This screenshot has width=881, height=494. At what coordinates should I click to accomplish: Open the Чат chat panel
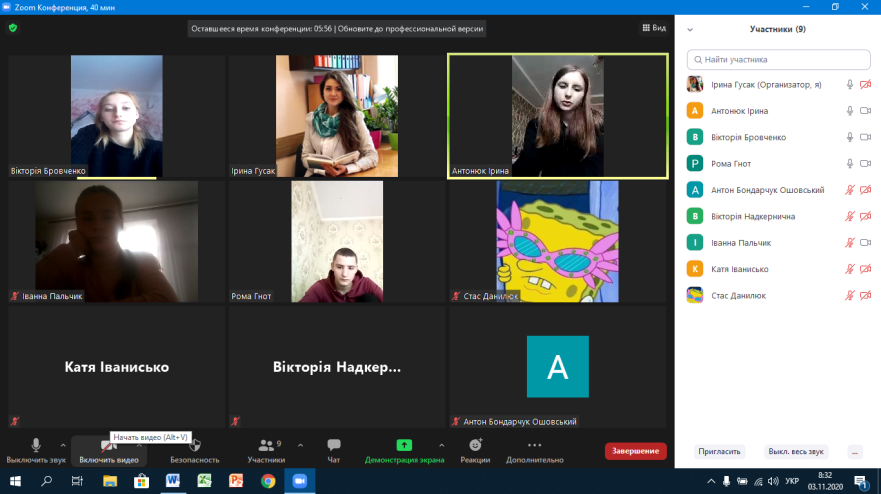(x=334, y=451)
